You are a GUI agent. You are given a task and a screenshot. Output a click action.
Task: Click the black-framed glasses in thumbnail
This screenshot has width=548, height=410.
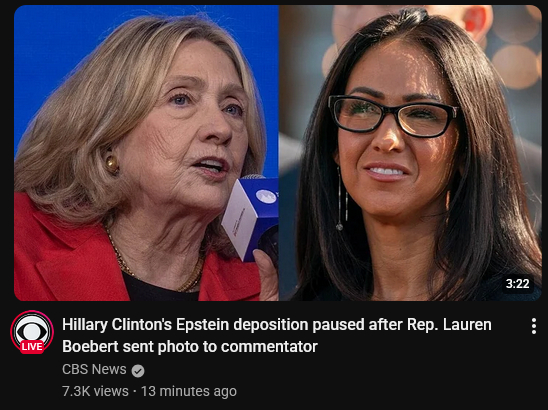394,116
